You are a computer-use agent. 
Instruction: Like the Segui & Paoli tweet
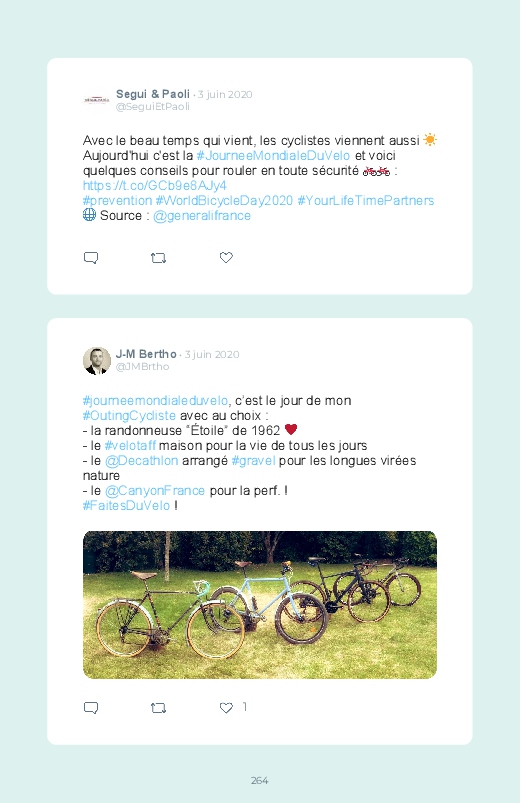point(226,258)
